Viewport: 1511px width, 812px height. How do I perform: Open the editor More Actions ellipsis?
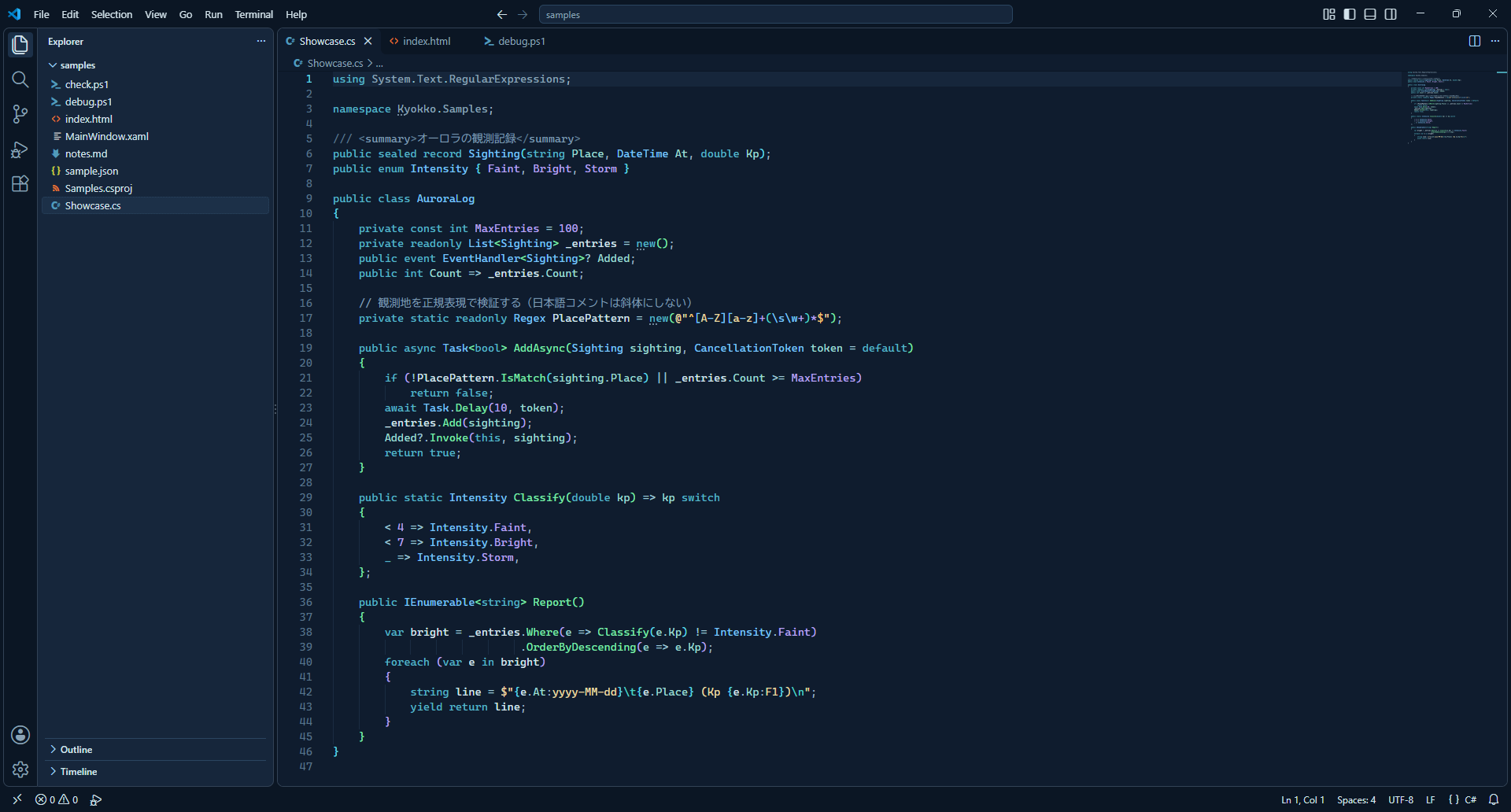coord(1495,41)
